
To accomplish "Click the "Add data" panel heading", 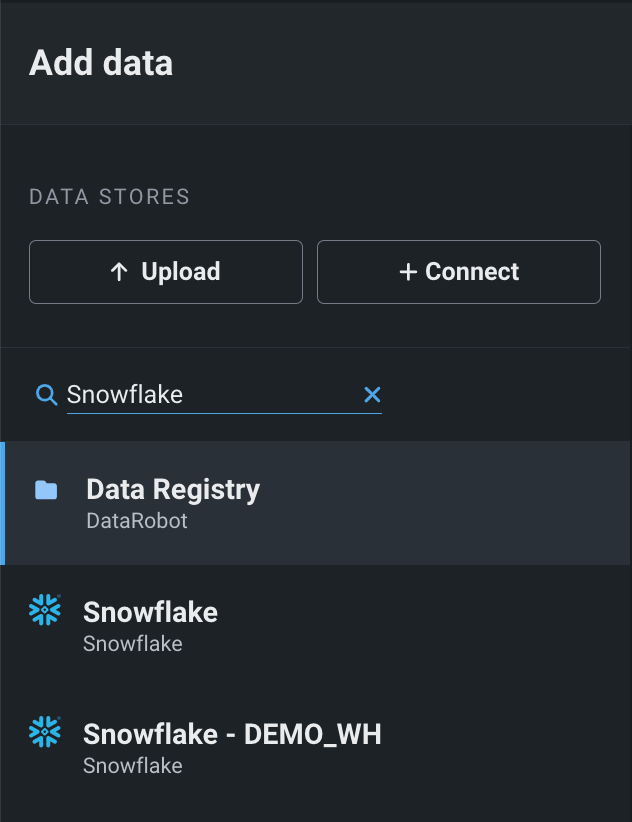I will pos(101,63).
